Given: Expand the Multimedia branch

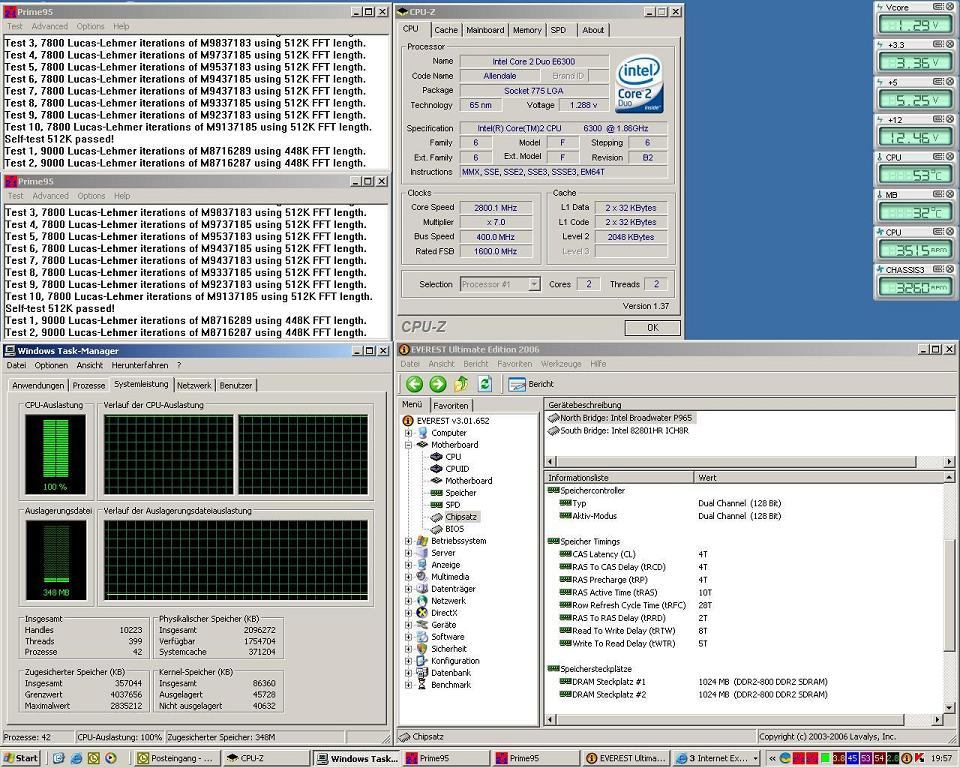Looking at the screenshot, I should [408, 577].
